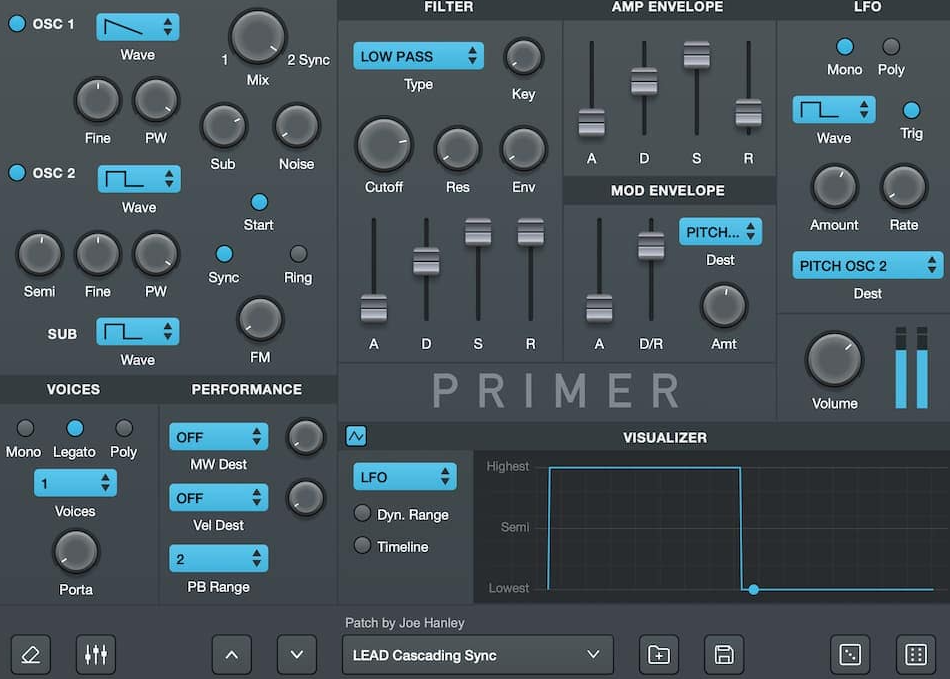Click the new folder icon
The width and height of the screenshot is (950, 679).
[659, 655]
